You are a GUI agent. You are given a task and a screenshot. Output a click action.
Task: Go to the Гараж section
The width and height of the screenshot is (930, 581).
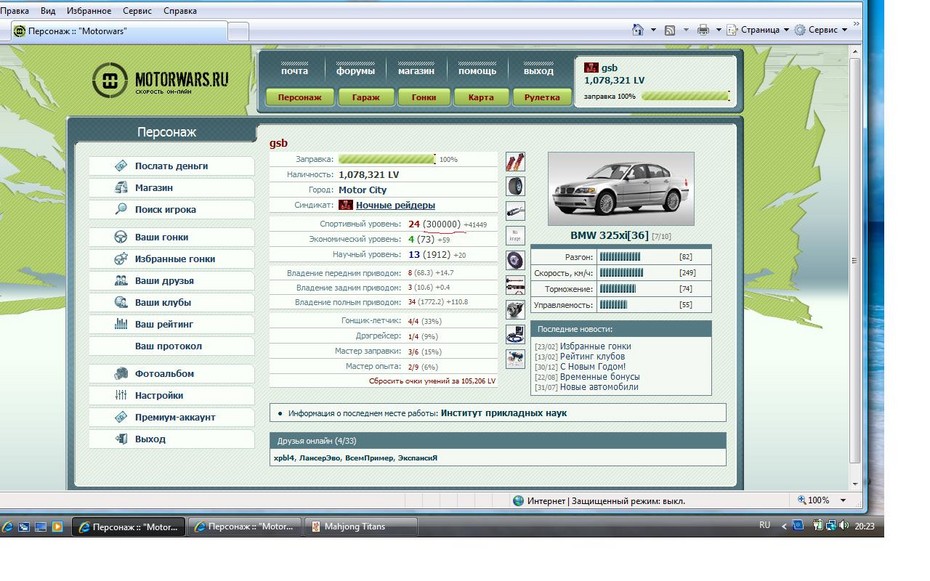coord(366,97)
